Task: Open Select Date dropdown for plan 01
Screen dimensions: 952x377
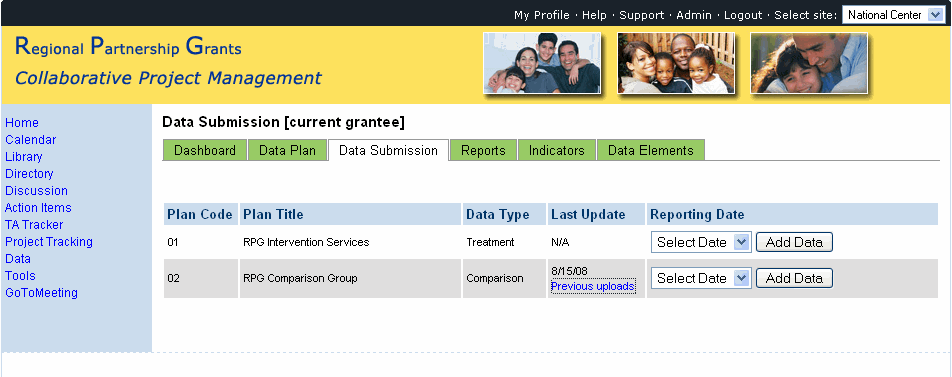Action: [701, 242]
